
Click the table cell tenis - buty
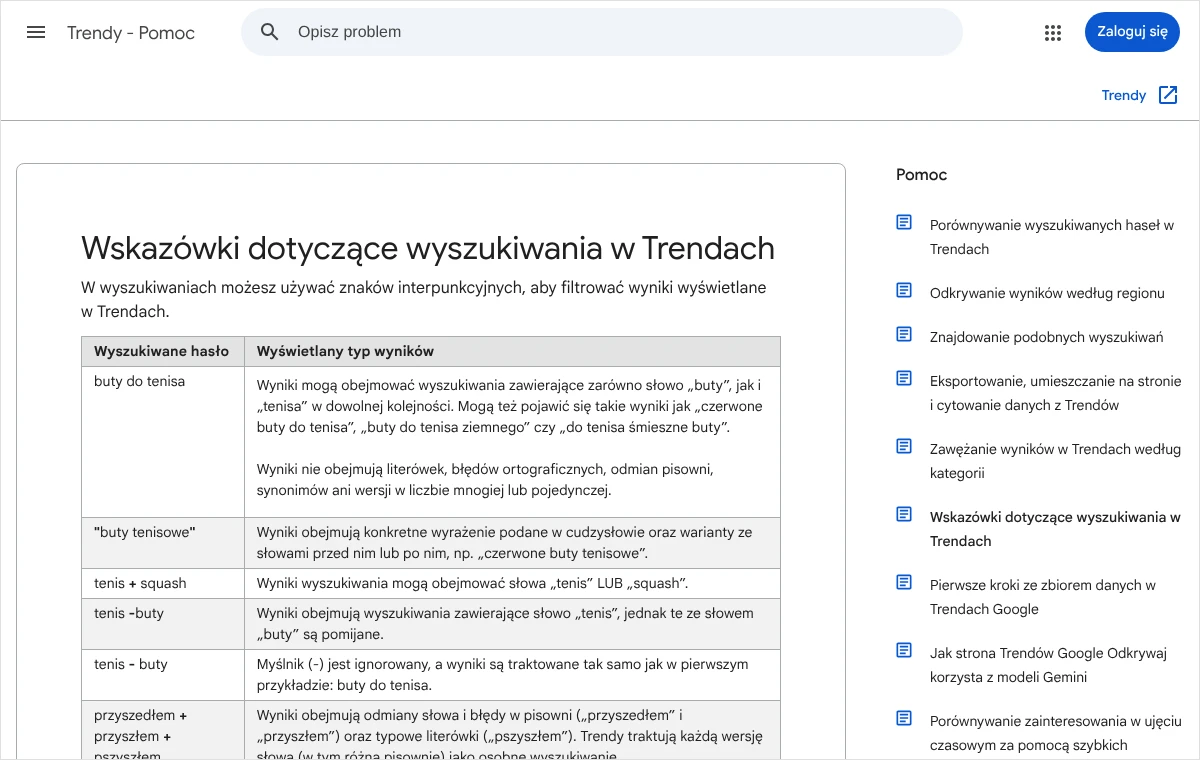pyautogui.click(x=162, y=675)
